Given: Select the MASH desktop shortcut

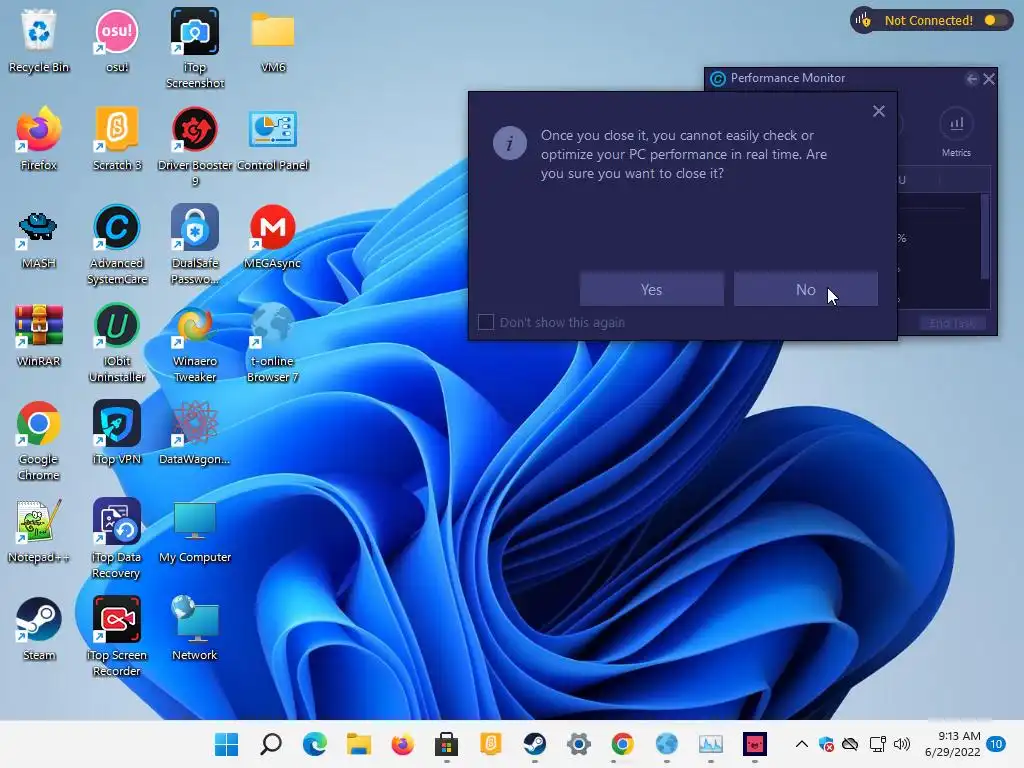Looking at the screenshot, I should pyautogui.click(x=39, y=237).
